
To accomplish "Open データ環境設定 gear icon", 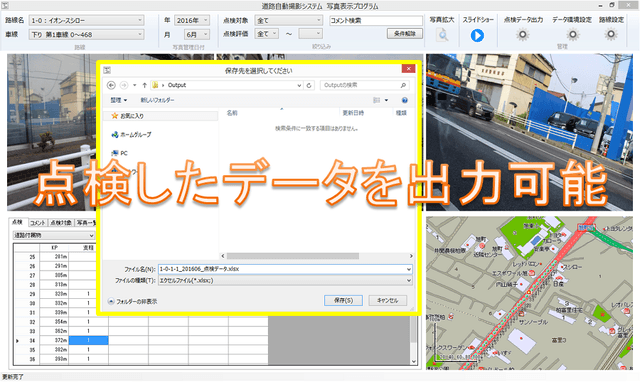I will click(572, 35).
